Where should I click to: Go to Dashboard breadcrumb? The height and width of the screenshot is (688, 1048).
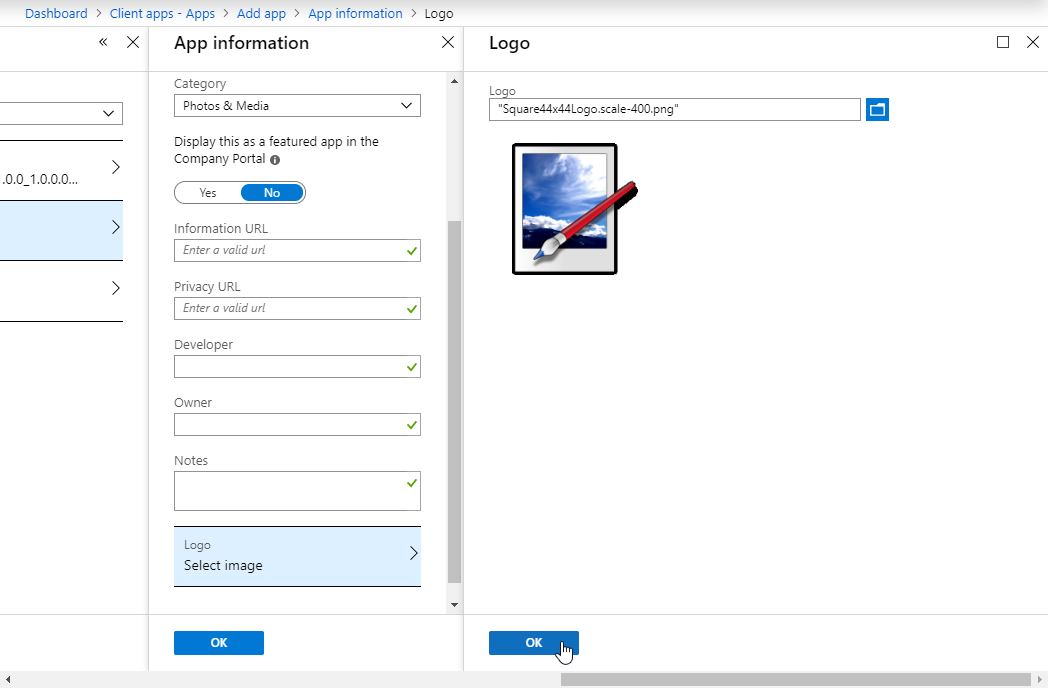coord(56,14)
